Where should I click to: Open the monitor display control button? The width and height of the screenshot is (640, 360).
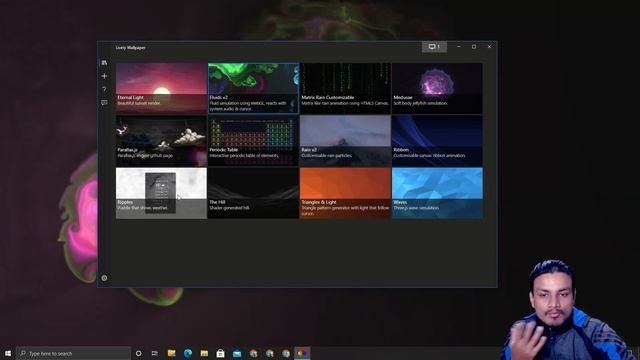434,47
